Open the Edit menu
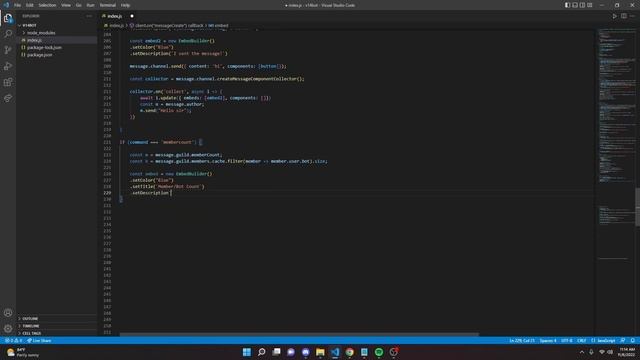640x360 pixels. (30, 5)
